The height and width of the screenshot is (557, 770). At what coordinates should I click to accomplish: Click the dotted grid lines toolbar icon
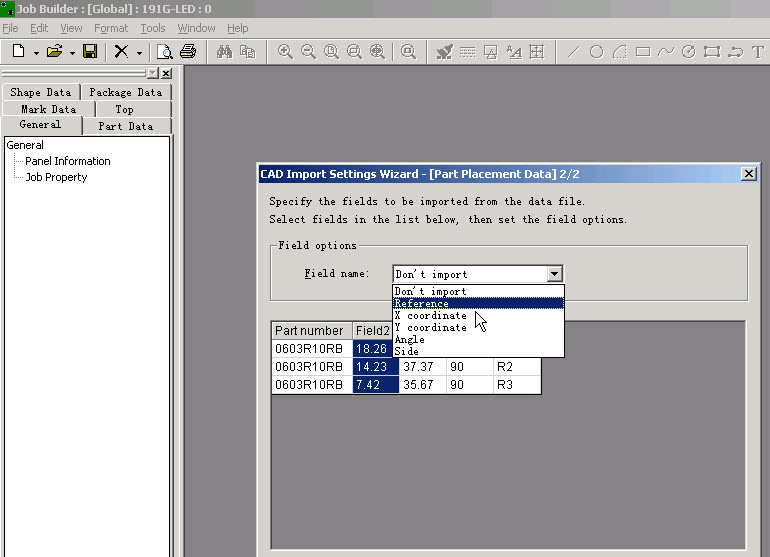[x=468, y=52]
